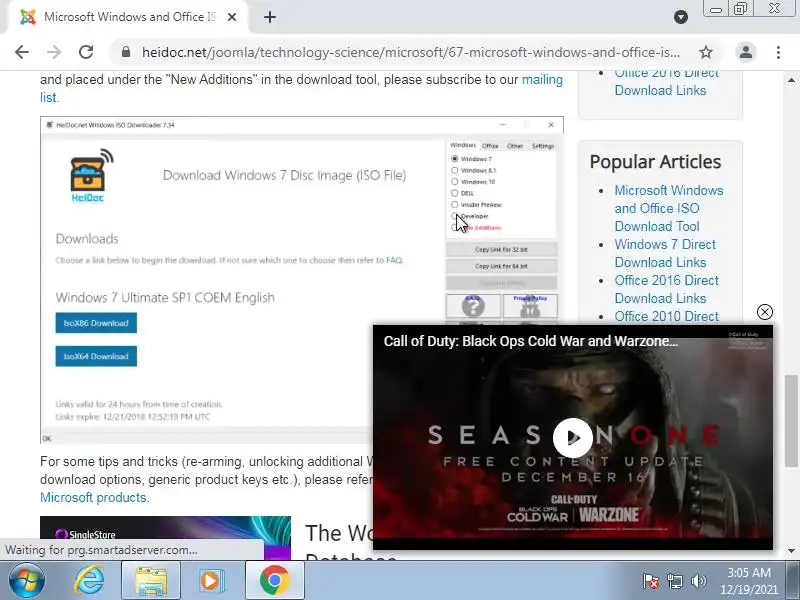Open Windows 7 Direct Download Links
This screenshot has width=800, height=600.
point(665,253)
